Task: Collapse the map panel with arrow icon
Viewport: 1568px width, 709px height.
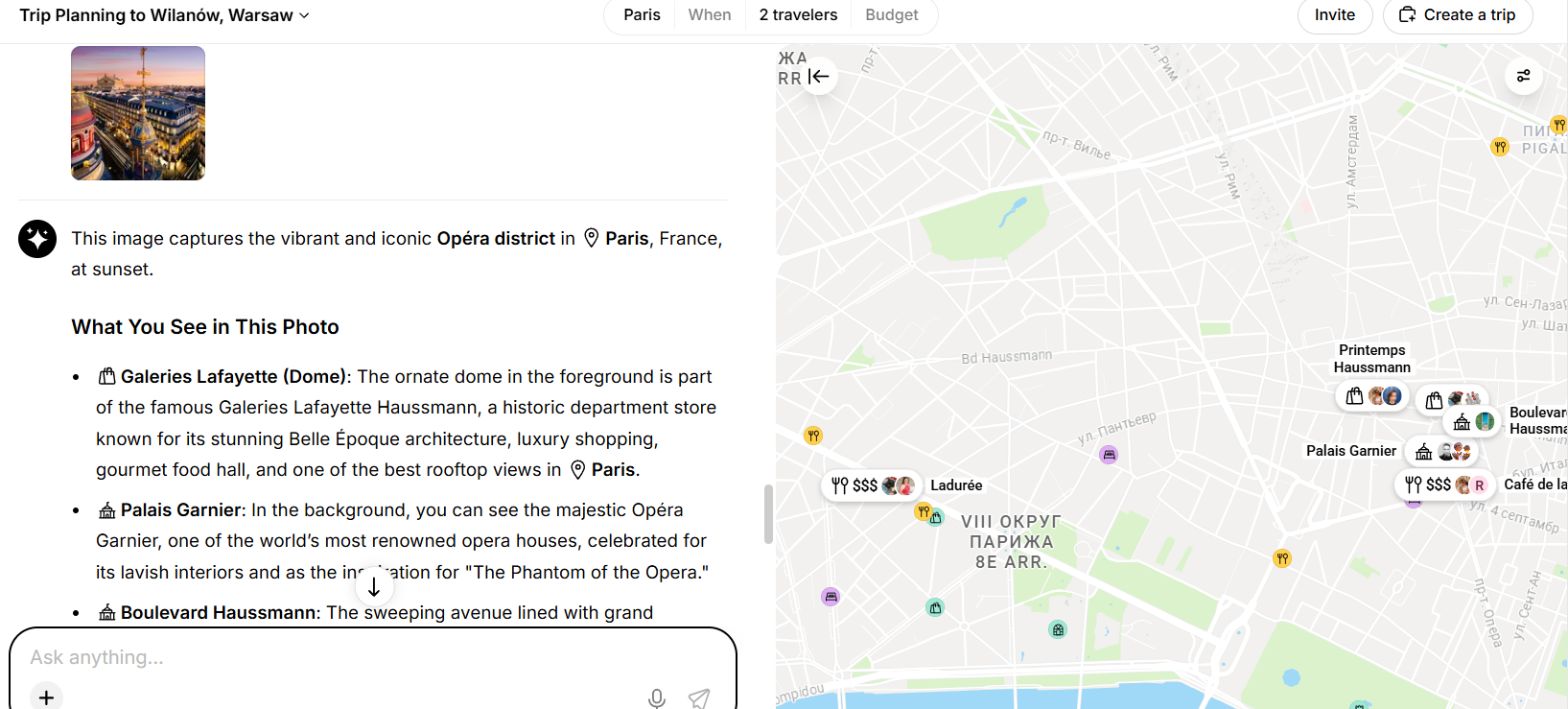Action: coord(818,77)
